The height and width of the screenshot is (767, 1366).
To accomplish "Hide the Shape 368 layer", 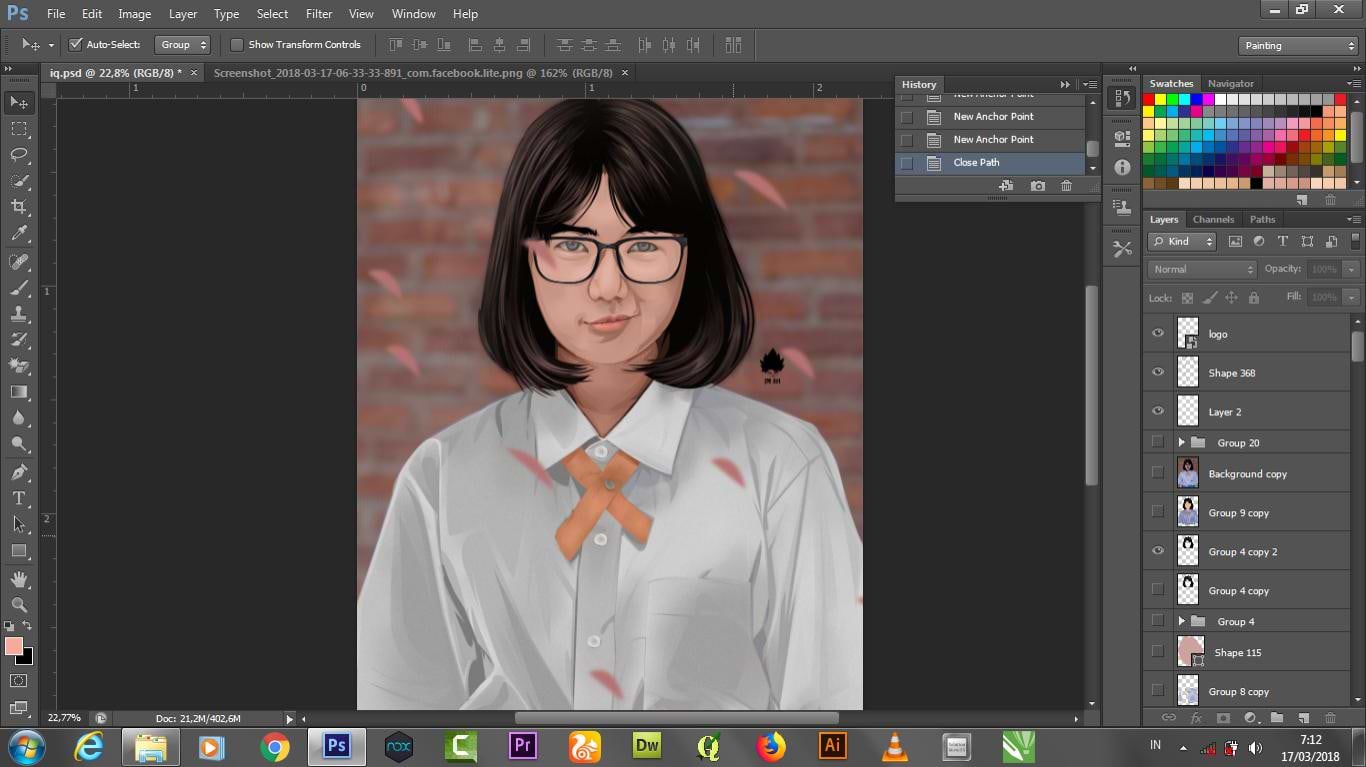I will pyautogui.click(x=1158, y=372).
